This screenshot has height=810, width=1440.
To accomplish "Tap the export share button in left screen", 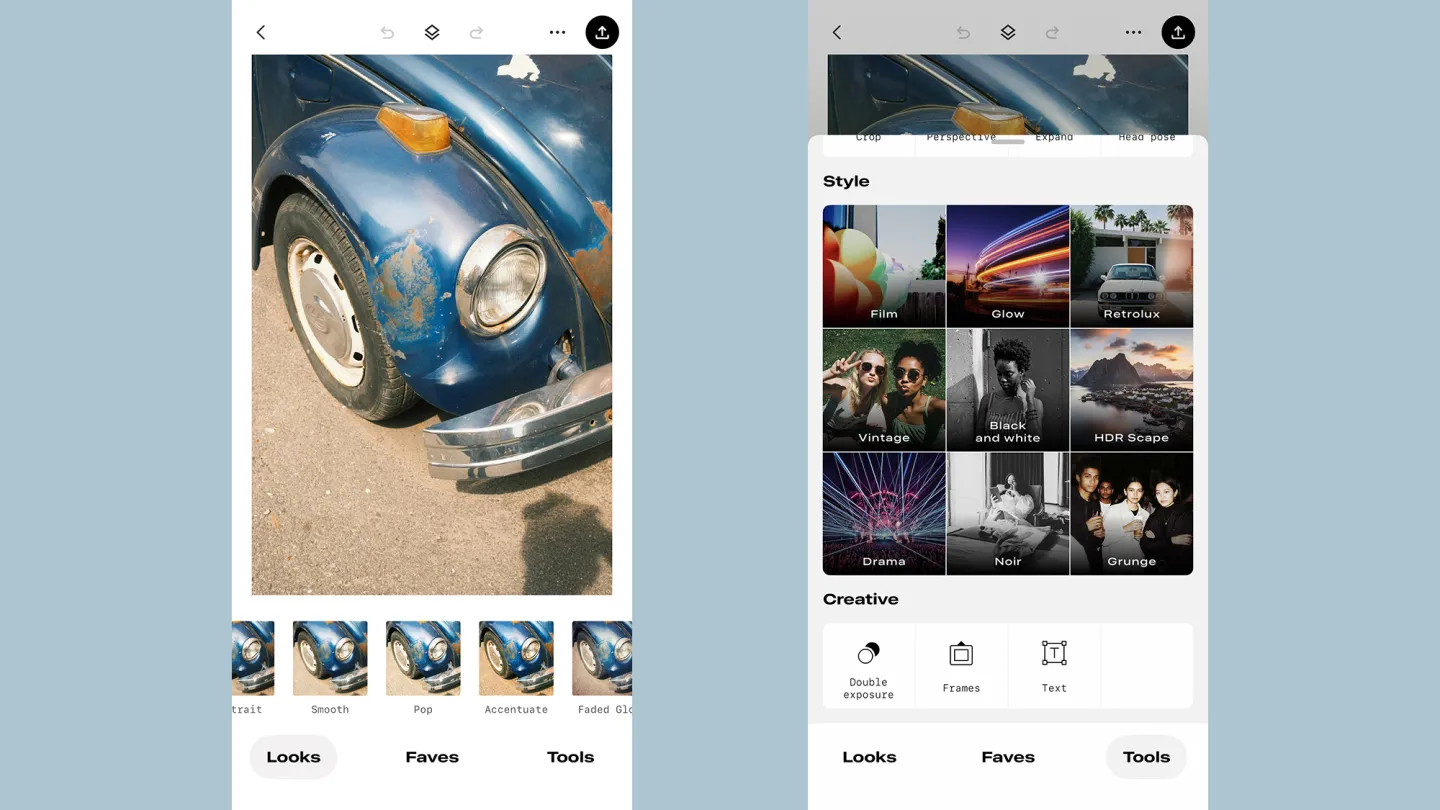I will click(x=602, y=32).
